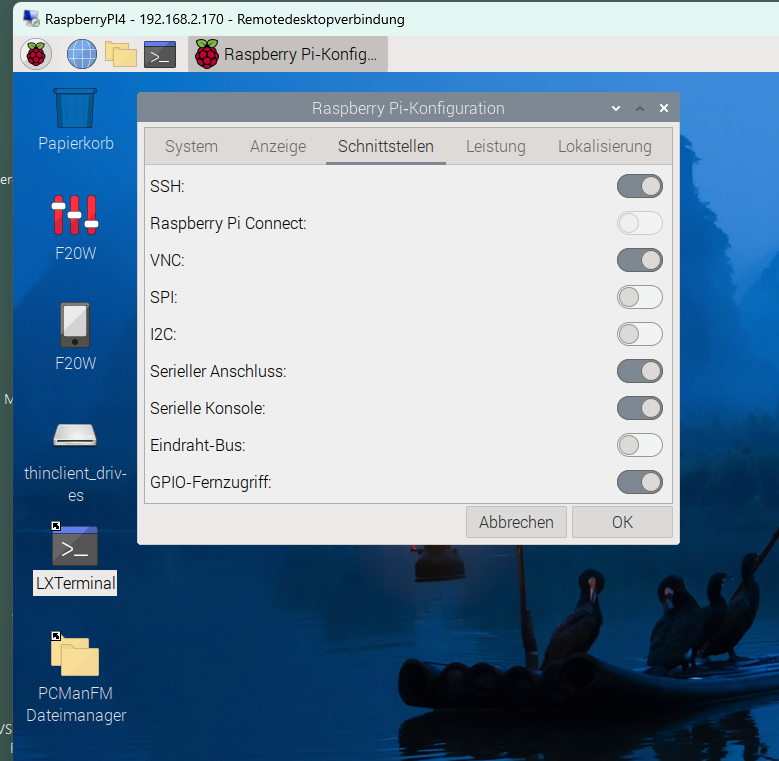Click the SSH: label text
Viewport: 779px width, 761px height.
pos(167,186)
